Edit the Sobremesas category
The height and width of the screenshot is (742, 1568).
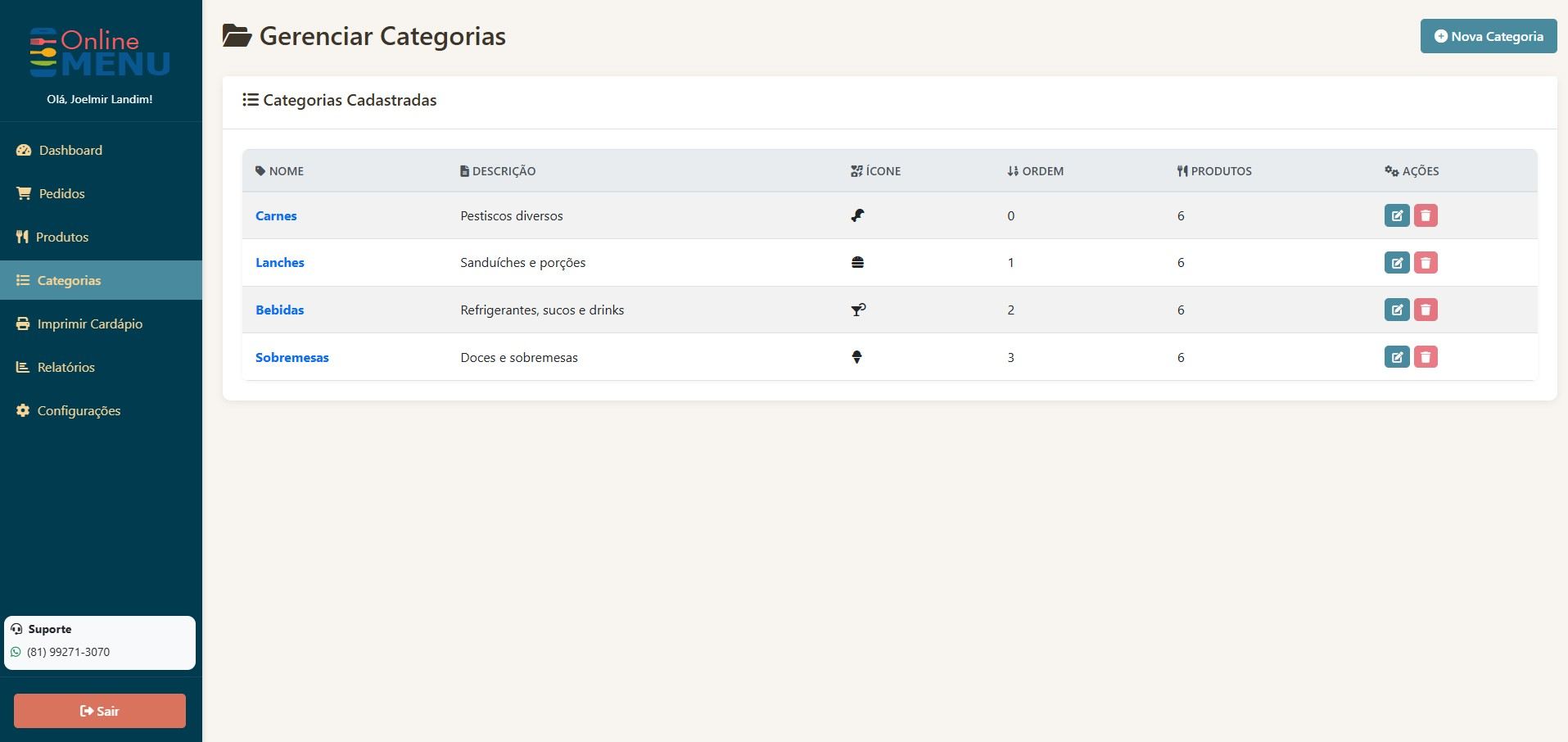tap(1397, 356)
